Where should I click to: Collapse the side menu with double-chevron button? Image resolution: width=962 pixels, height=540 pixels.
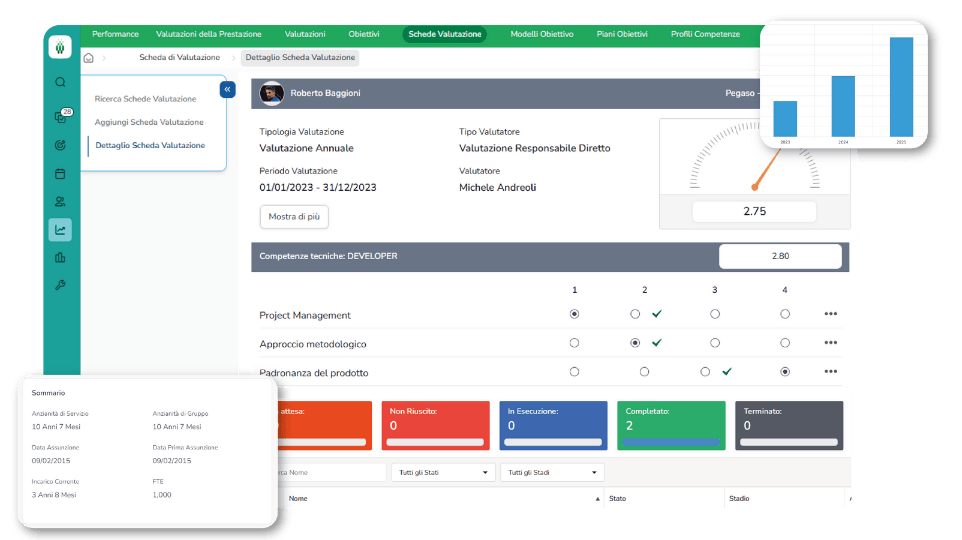227,90
